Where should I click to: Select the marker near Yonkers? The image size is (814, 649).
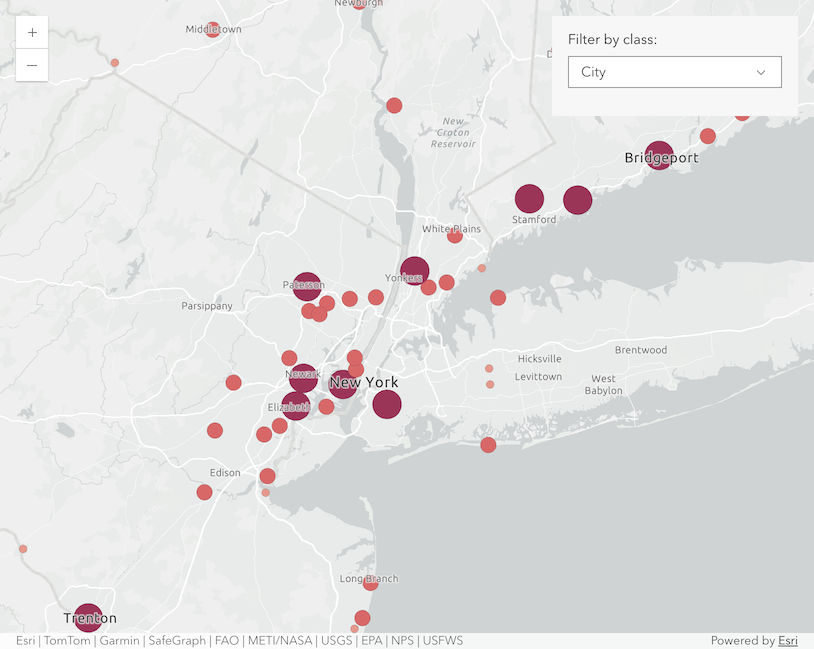(x=415, y=271)
